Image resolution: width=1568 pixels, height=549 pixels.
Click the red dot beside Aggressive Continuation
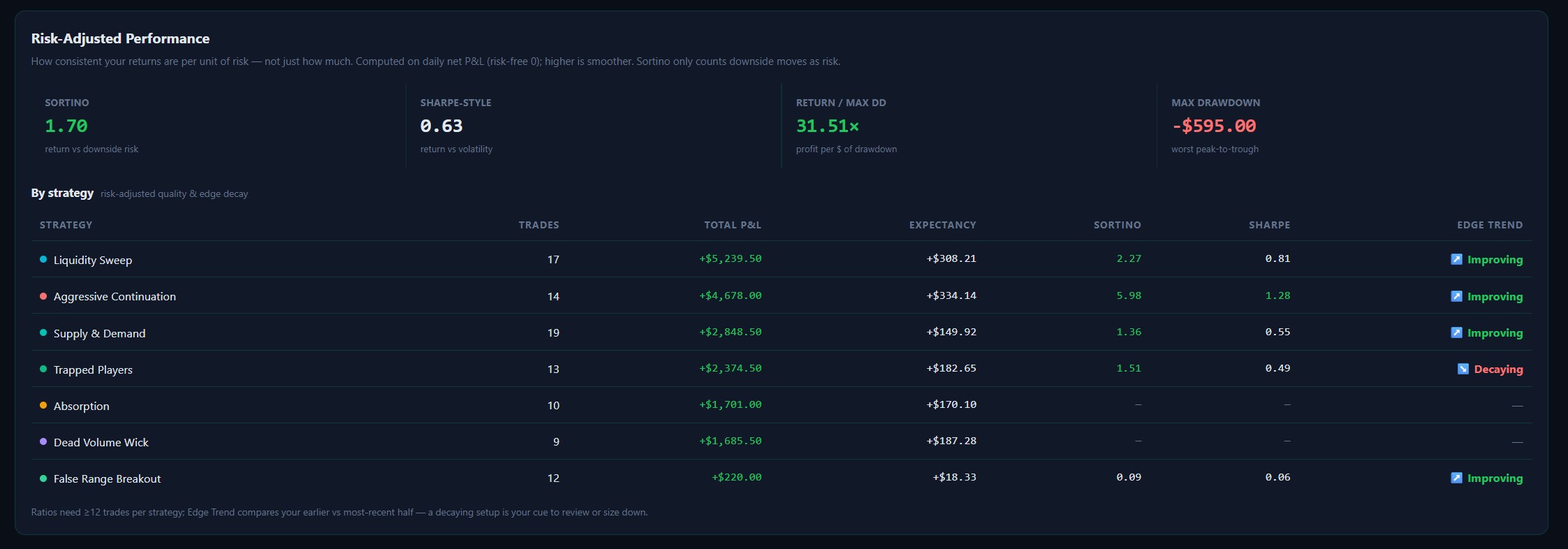(x=43, y=296)
